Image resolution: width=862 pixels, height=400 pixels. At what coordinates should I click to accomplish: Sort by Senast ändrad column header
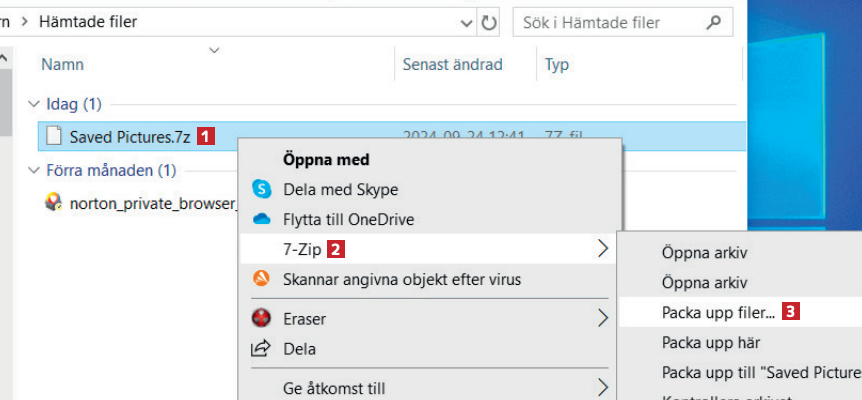[x=452, y=65]
